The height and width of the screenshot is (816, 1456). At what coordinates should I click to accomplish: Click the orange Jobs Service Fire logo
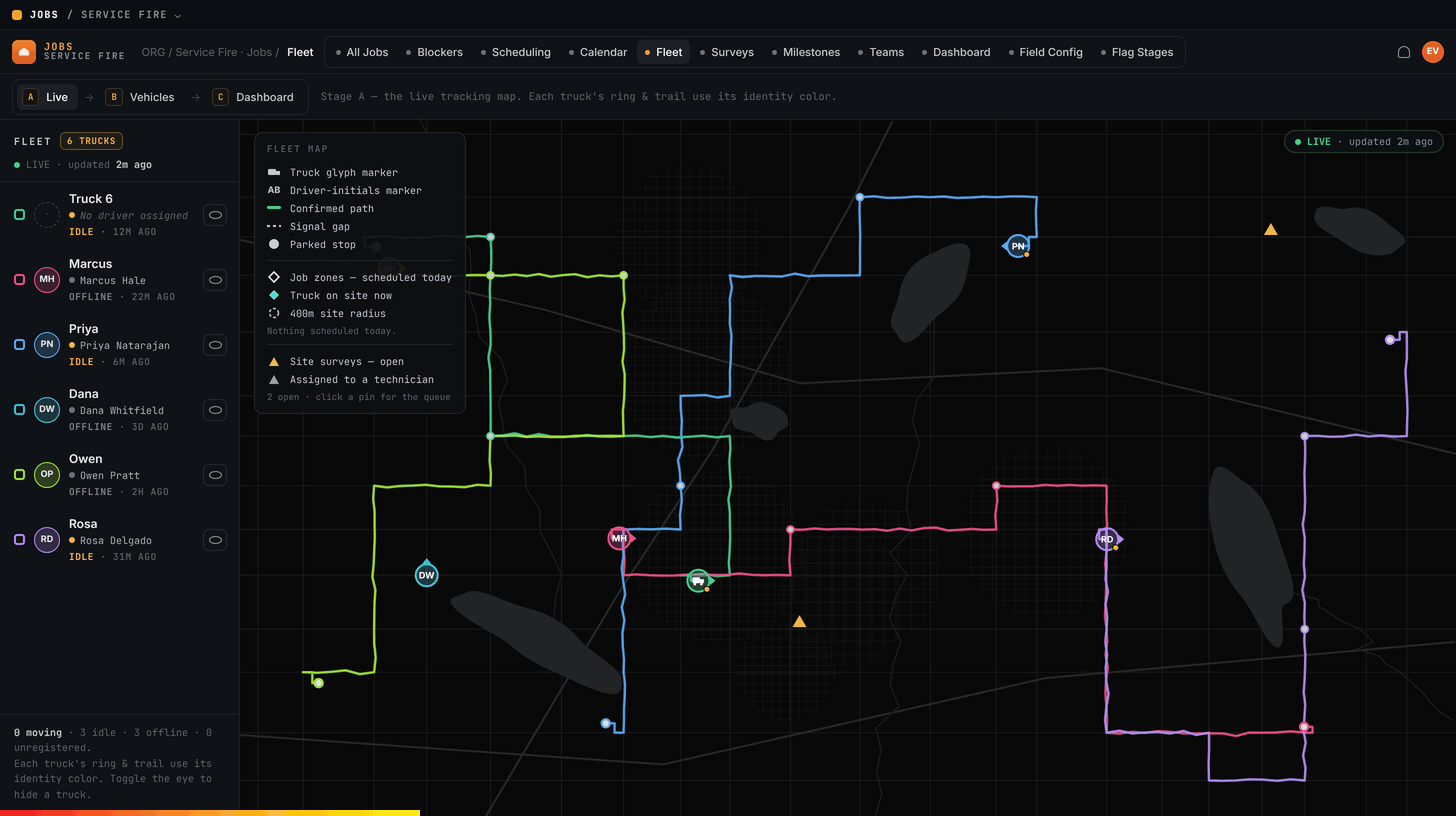tap(24, 52)
